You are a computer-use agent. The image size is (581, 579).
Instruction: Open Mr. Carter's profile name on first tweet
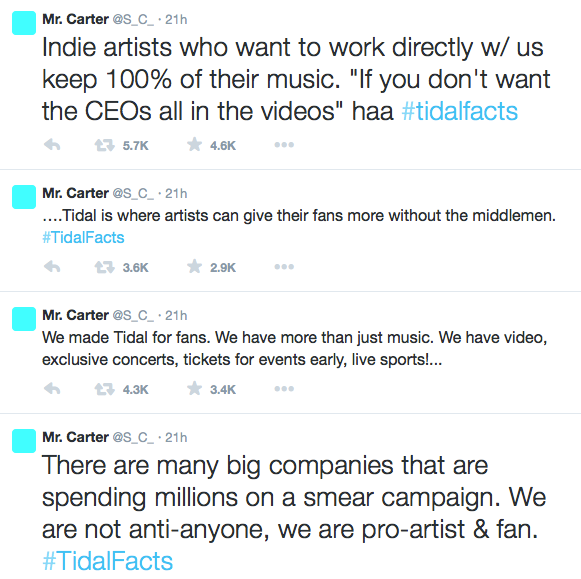[75, 19]
